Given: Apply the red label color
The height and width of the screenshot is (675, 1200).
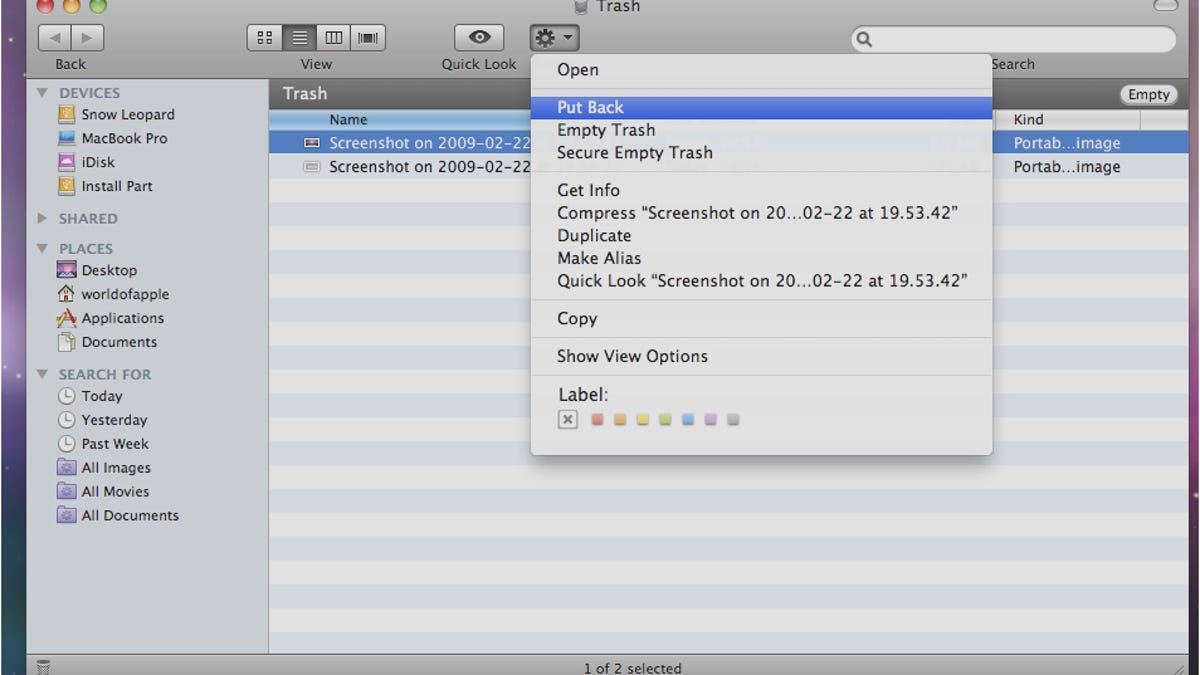Looking at the screenshot, I should point(597,420).
